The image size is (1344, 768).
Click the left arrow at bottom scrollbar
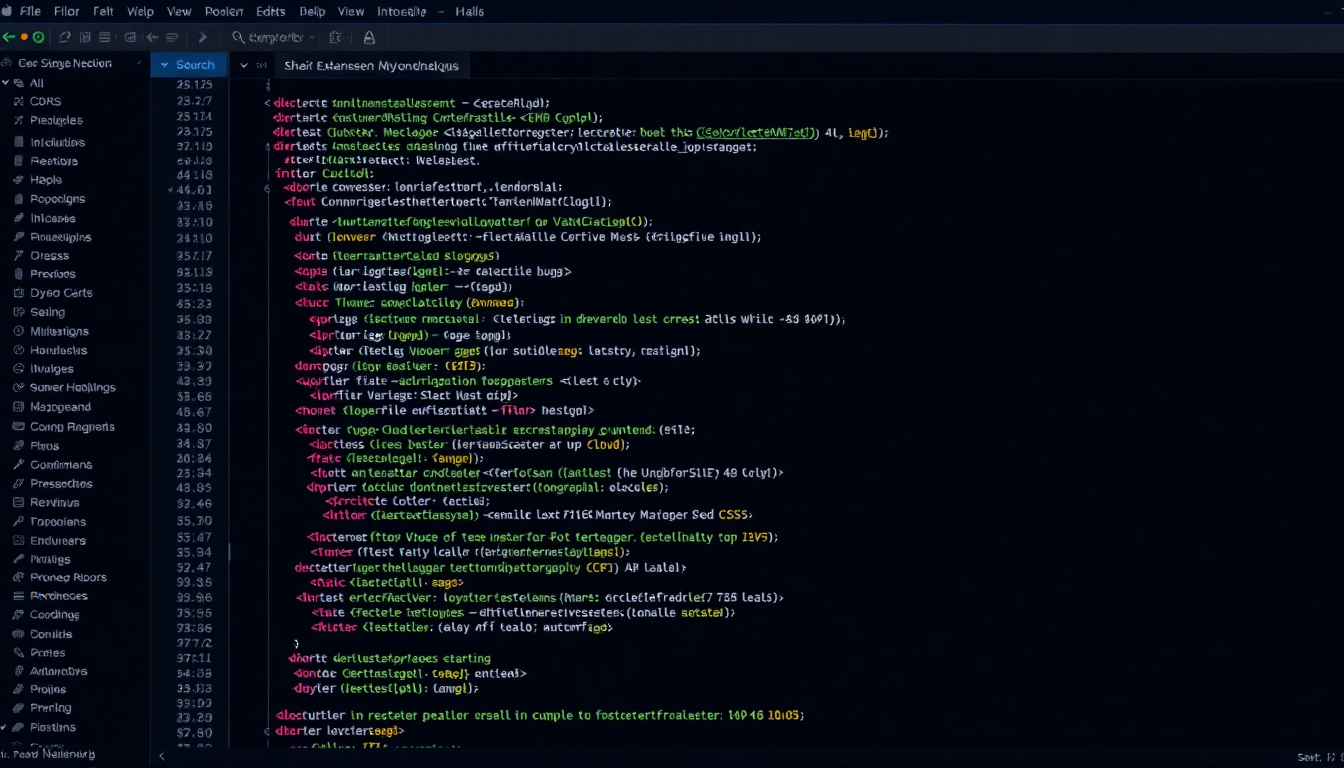163,757
